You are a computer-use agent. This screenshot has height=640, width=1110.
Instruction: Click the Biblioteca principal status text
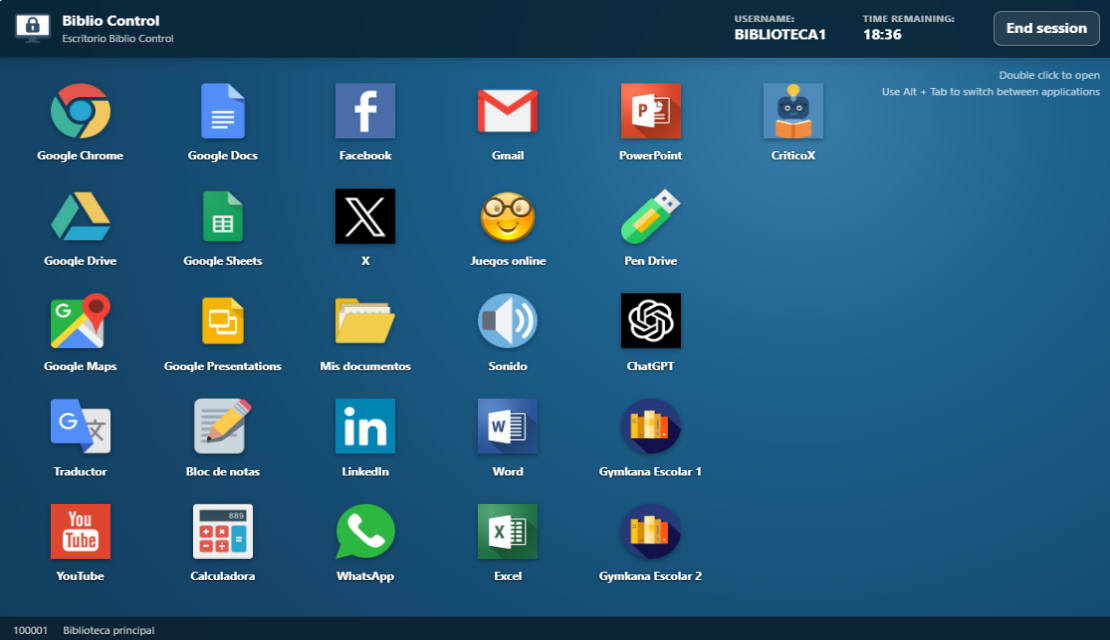(108, 630)
